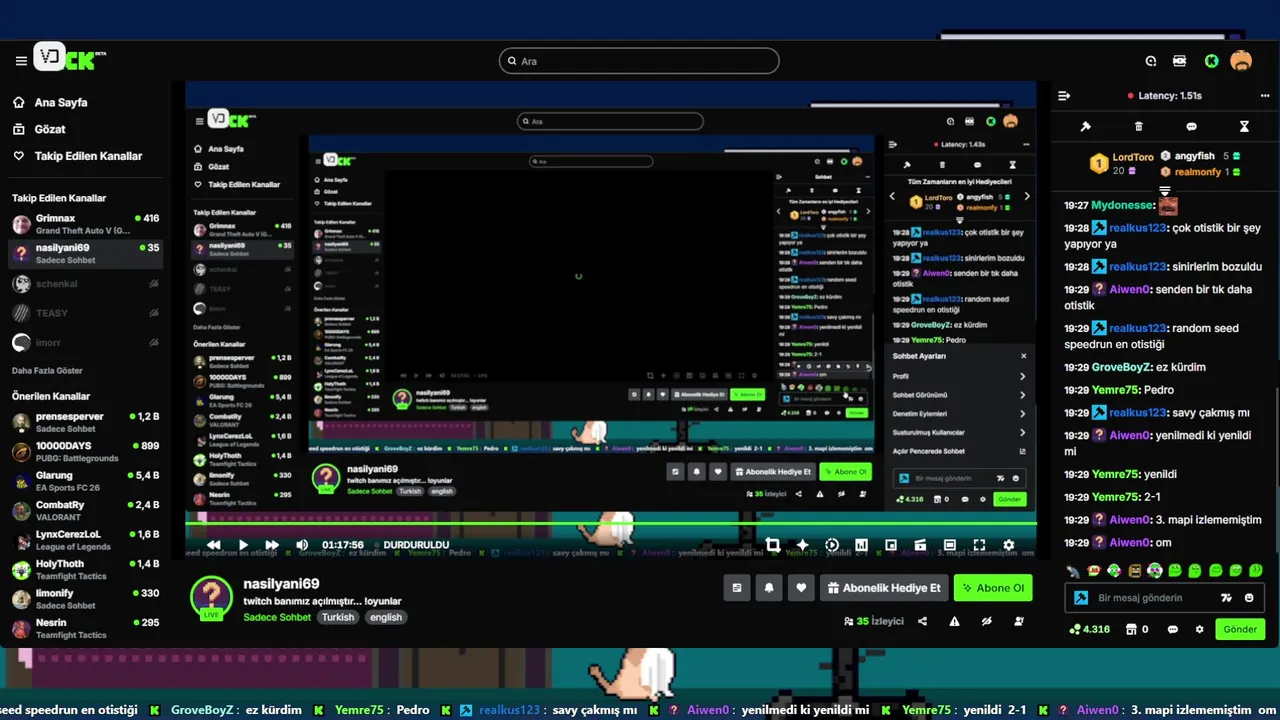Open the hamburger menu beside Kick logo
The image size is (1280, 720).
pyautogui.click(x=21, y=61)
